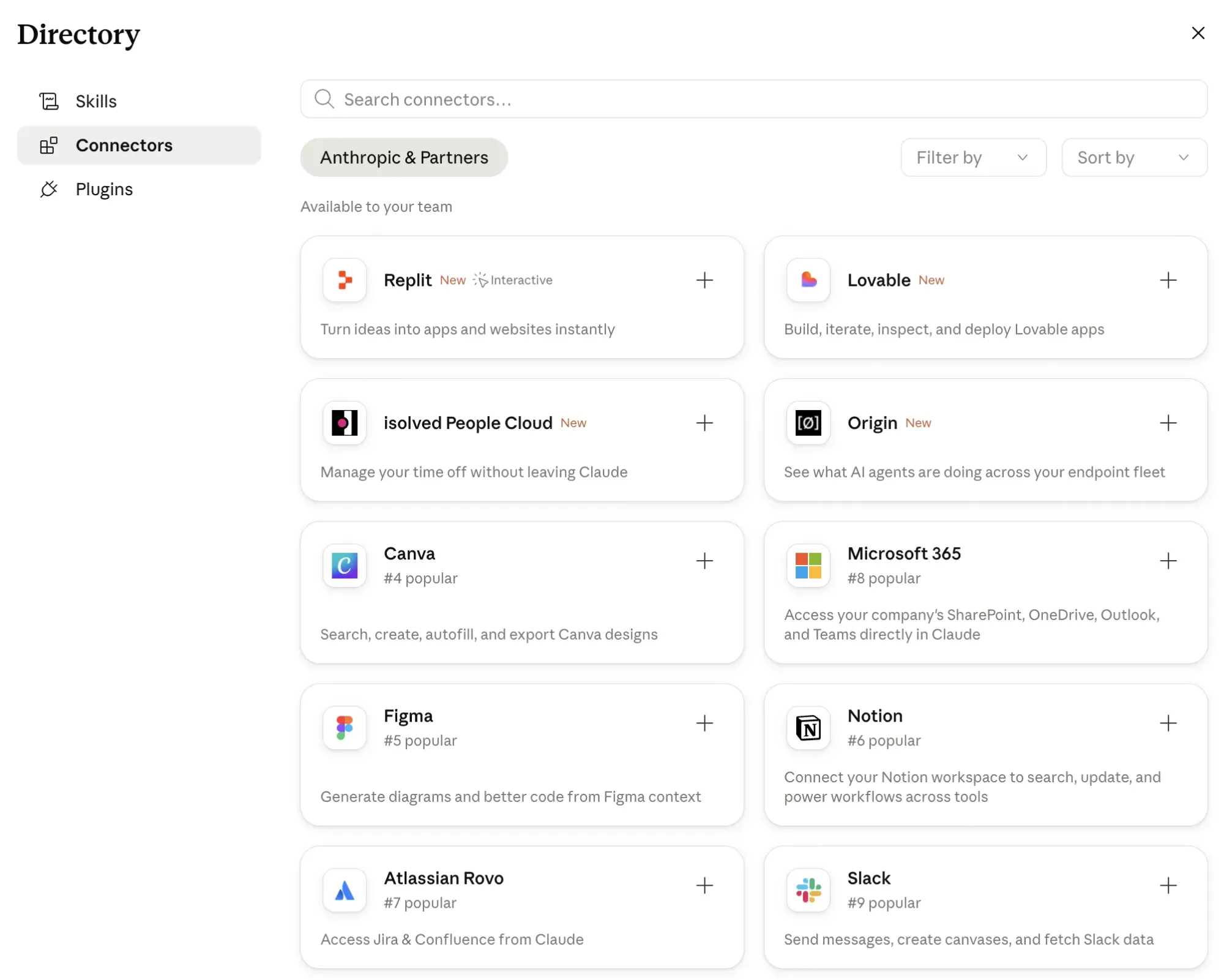The image size is (1224, 980).
Task: Click the '#7 popular' label under Atlassian Rovo
Action: [420, 902]
